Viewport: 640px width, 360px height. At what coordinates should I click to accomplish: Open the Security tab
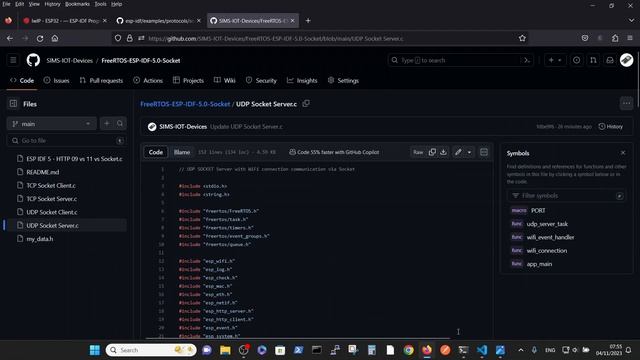click(261, 80)
